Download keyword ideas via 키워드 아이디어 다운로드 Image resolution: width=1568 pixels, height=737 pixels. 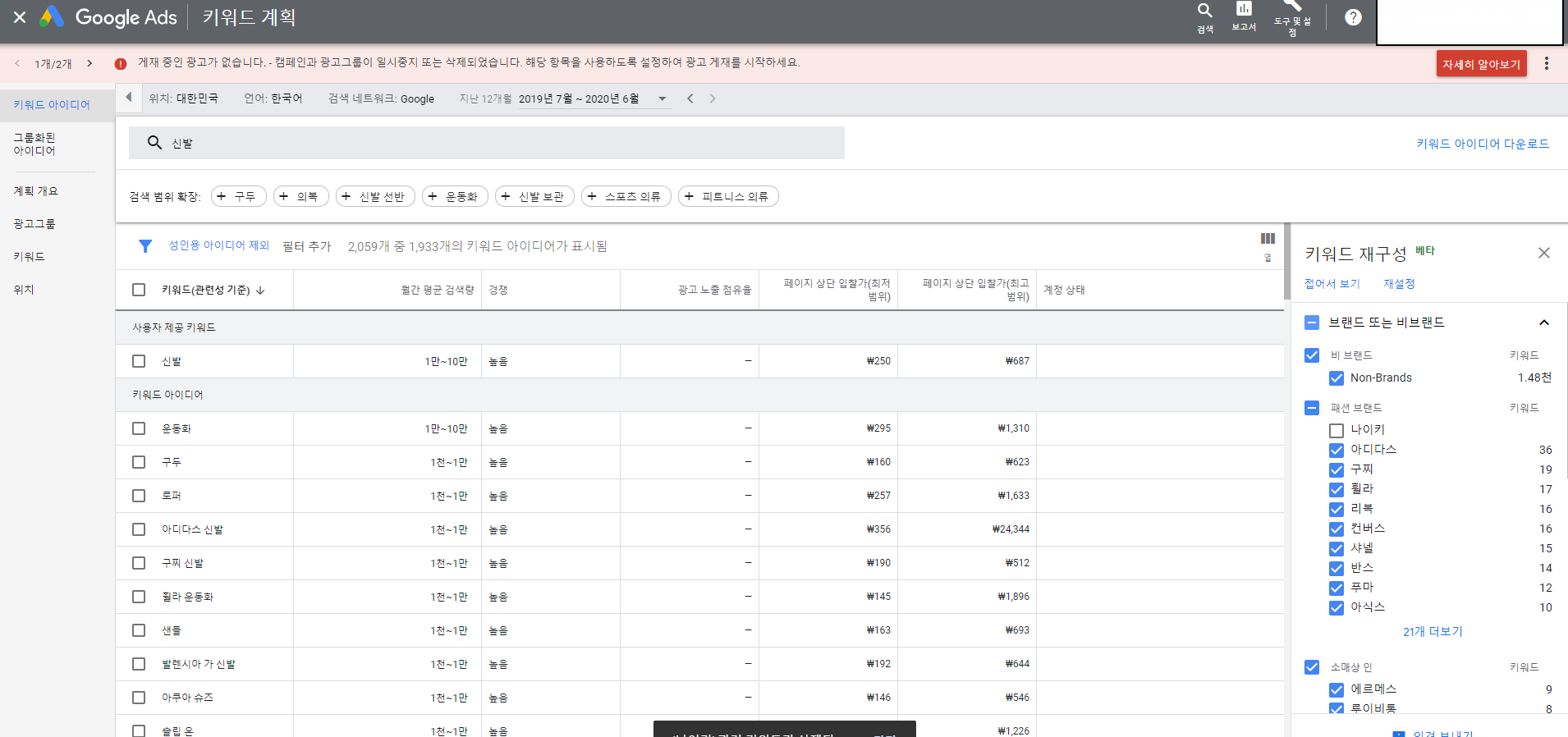tap(1483, 144)
